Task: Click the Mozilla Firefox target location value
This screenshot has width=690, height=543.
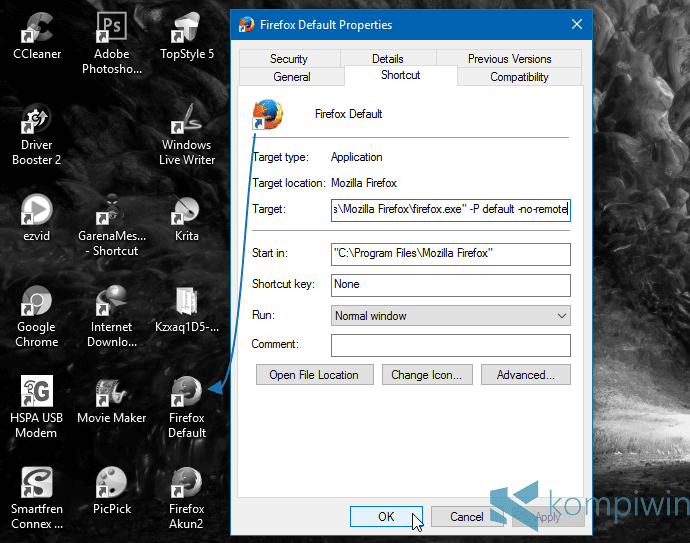Action: pyautogui.click(x=364, y=183)
